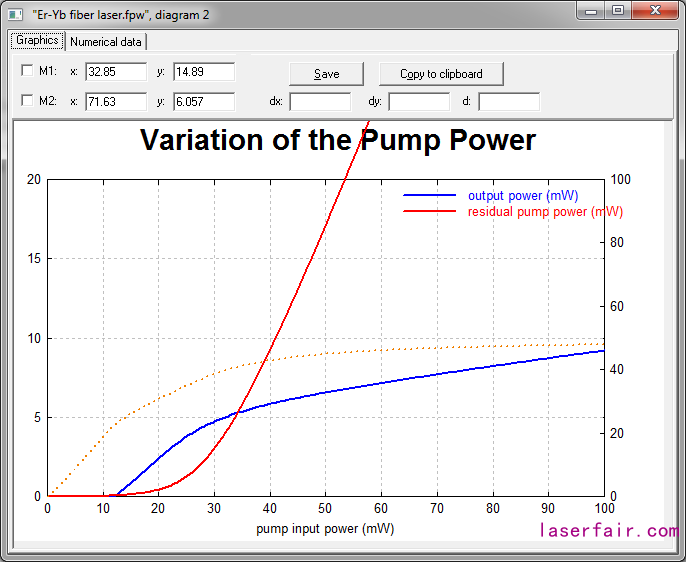Click the M1 x coordinate field
This screenshot has height=562, width=686.
click(116, 72)
